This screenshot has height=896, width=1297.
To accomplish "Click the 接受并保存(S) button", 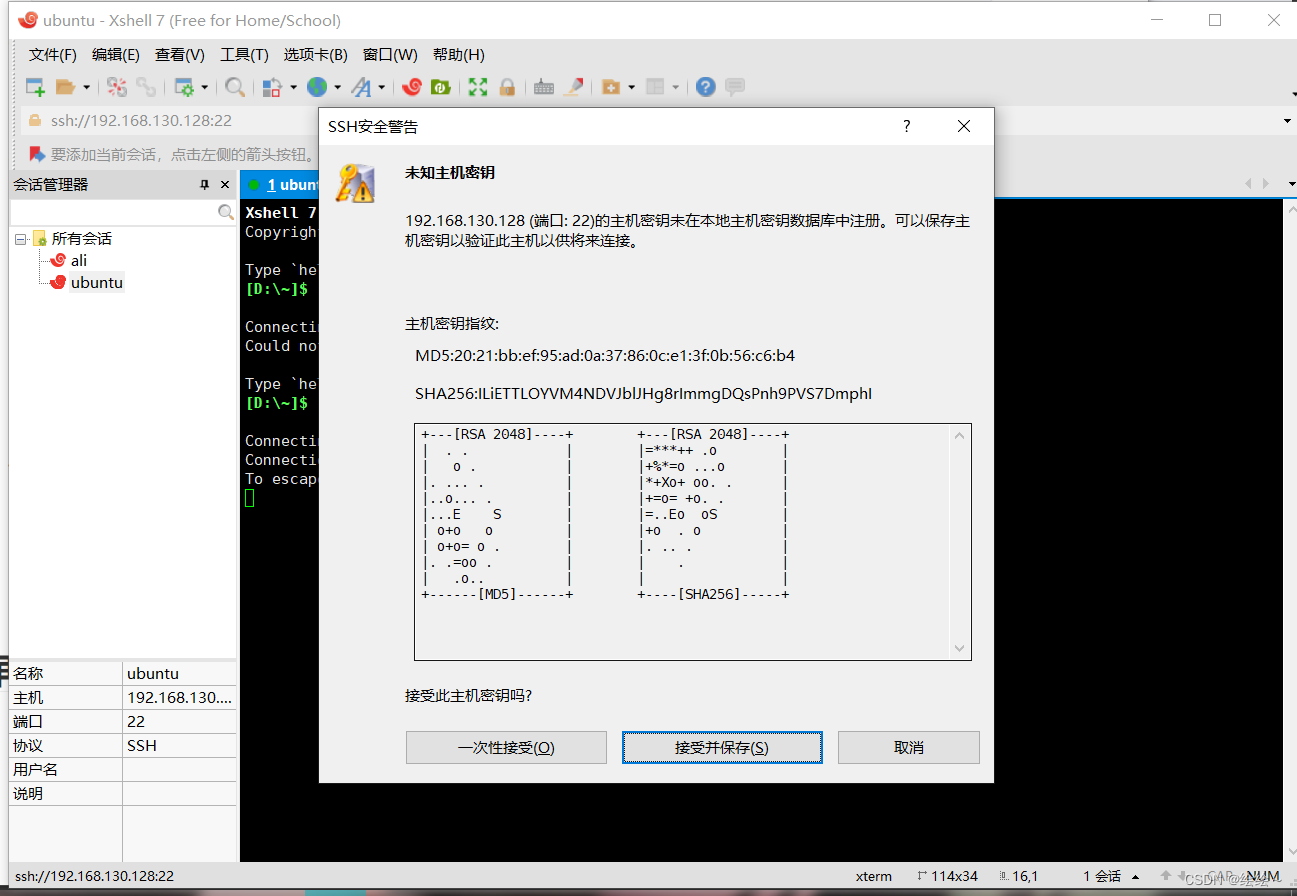I will [x=722, y=748].
